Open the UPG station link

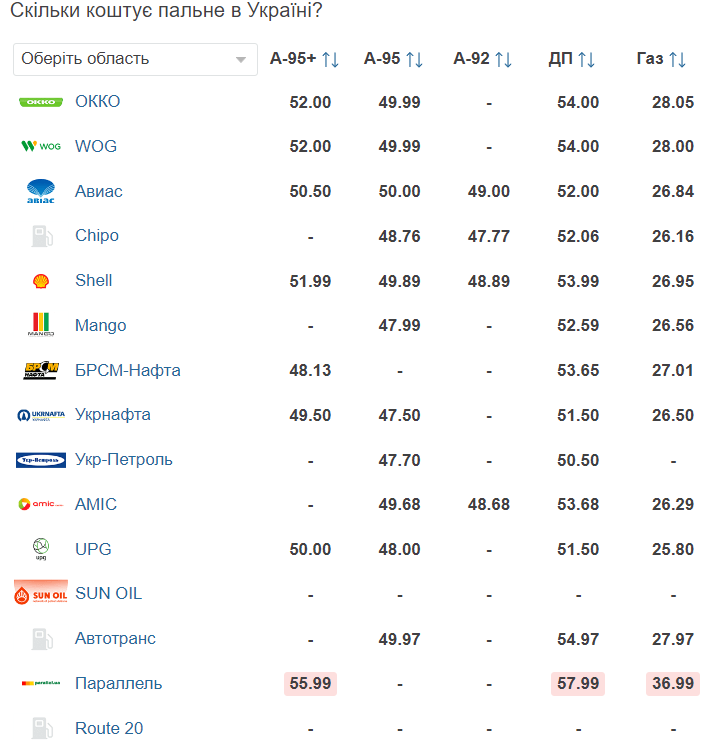pos(93,549)
